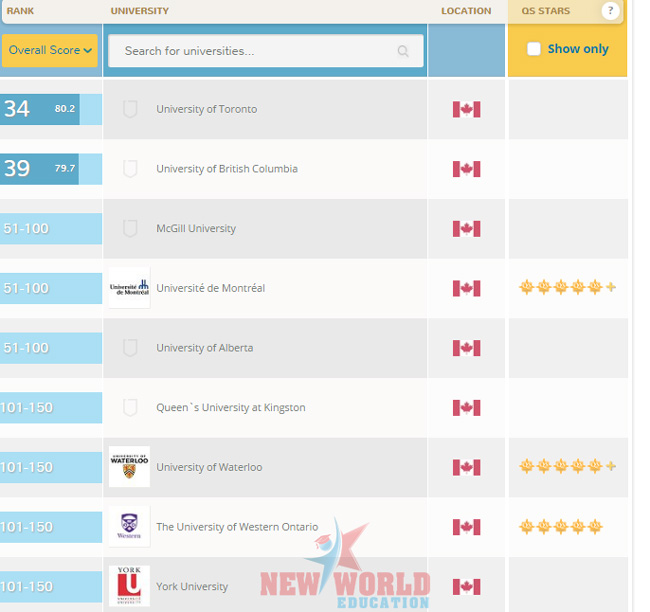The height and width of the screenshot is (612, 650).
Task: Open McGill University page
Action: 196,229
